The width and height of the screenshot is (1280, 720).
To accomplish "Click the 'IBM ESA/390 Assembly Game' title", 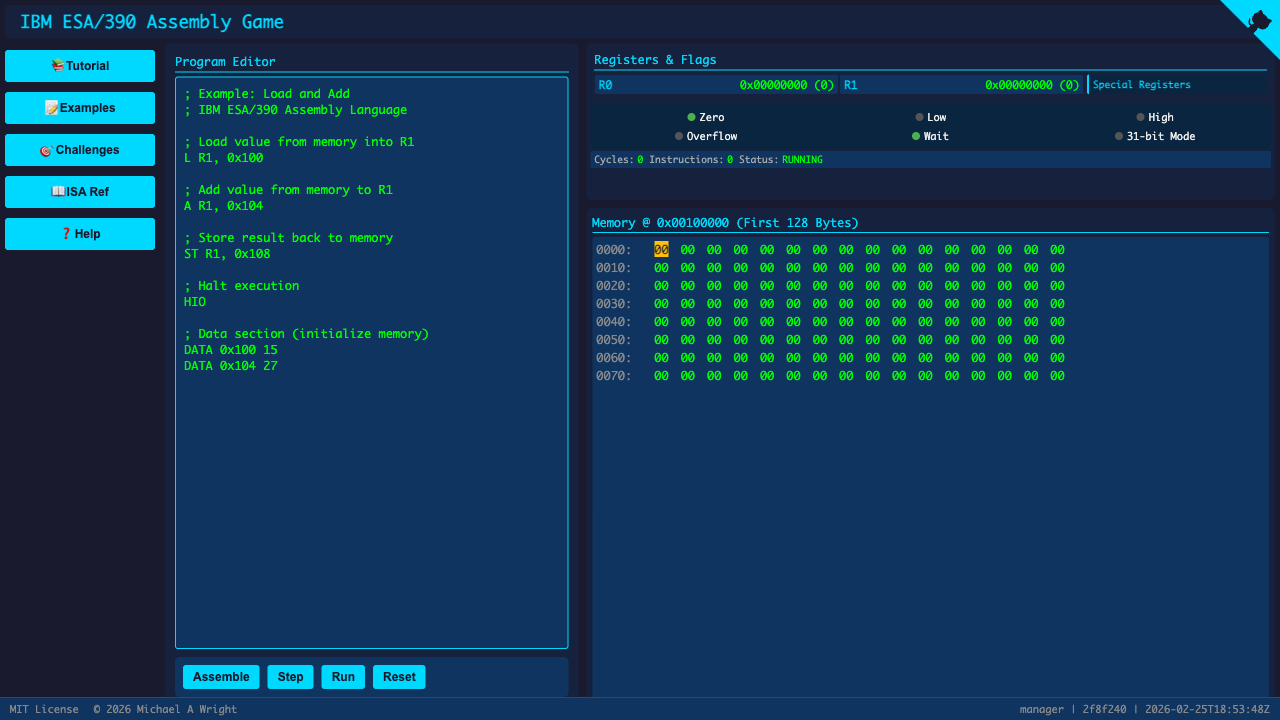I will (152, 22).
